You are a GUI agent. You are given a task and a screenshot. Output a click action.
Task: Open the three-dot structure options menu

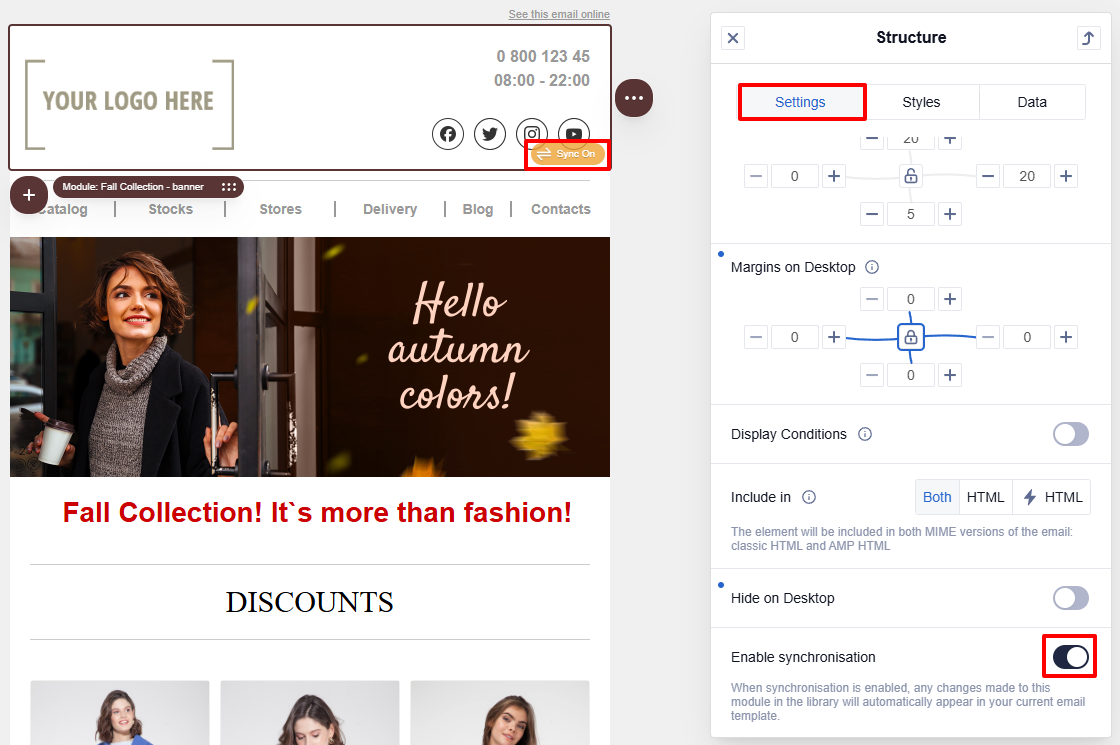point(634,98)
